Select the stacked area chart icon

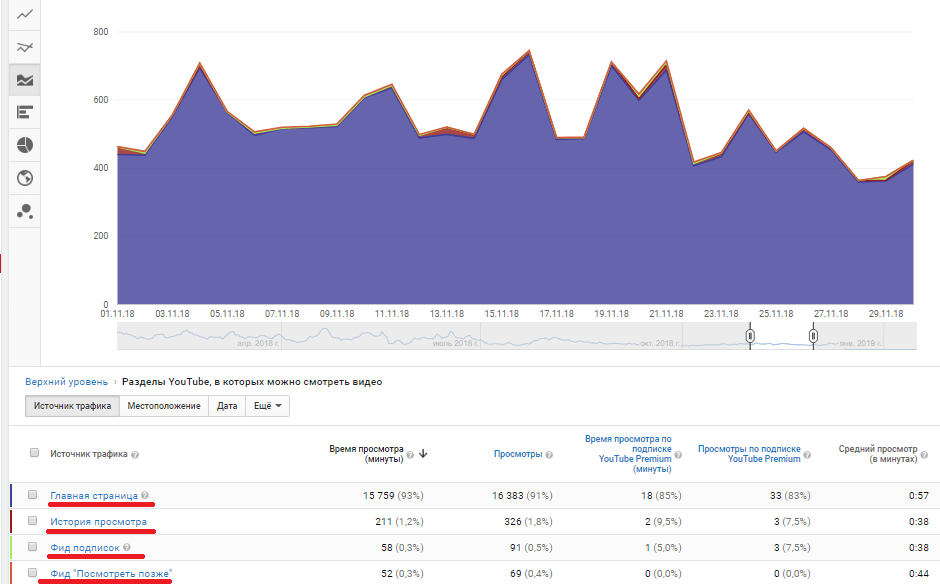25,80
